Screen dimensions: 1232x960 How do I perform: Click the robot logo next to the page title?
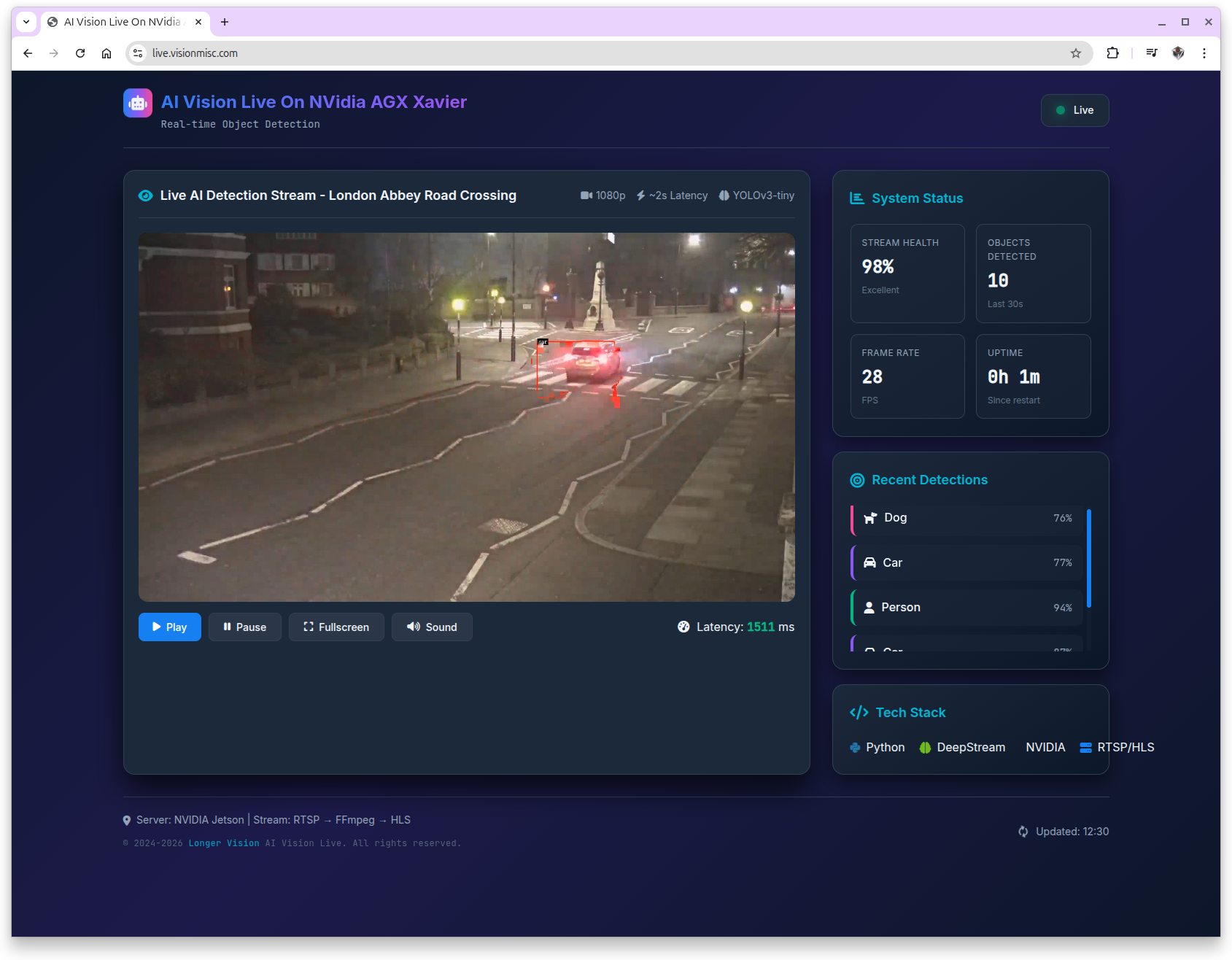(137, 103)
